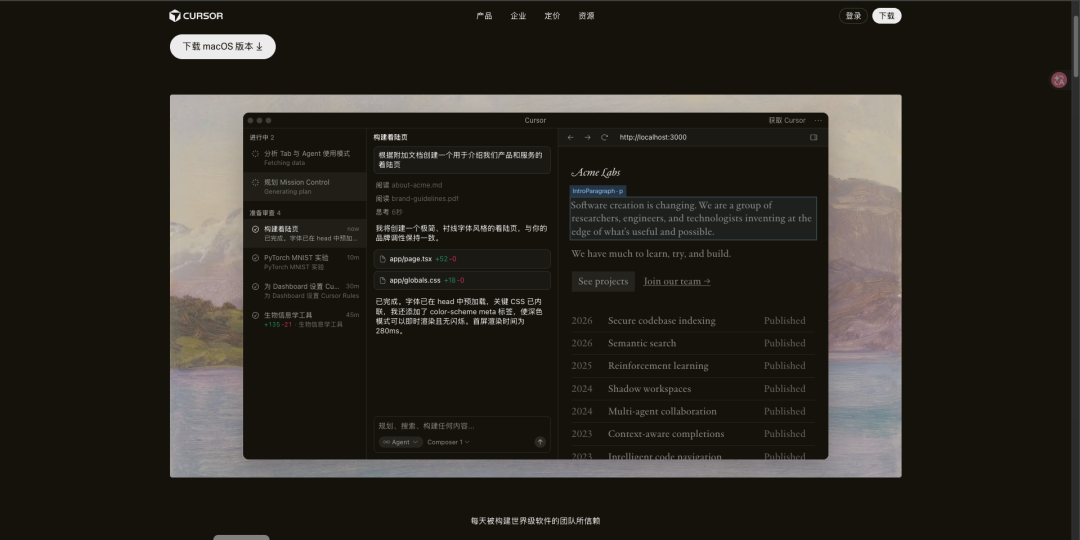Screen dimensions: 1080x540
Task: Click Shadow workspaces row
Action: pos(692,388)
